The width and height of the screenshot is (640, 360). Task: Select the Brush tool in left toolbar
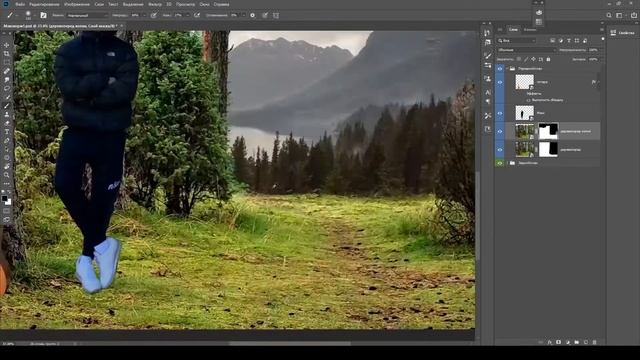tap(7, 106)
